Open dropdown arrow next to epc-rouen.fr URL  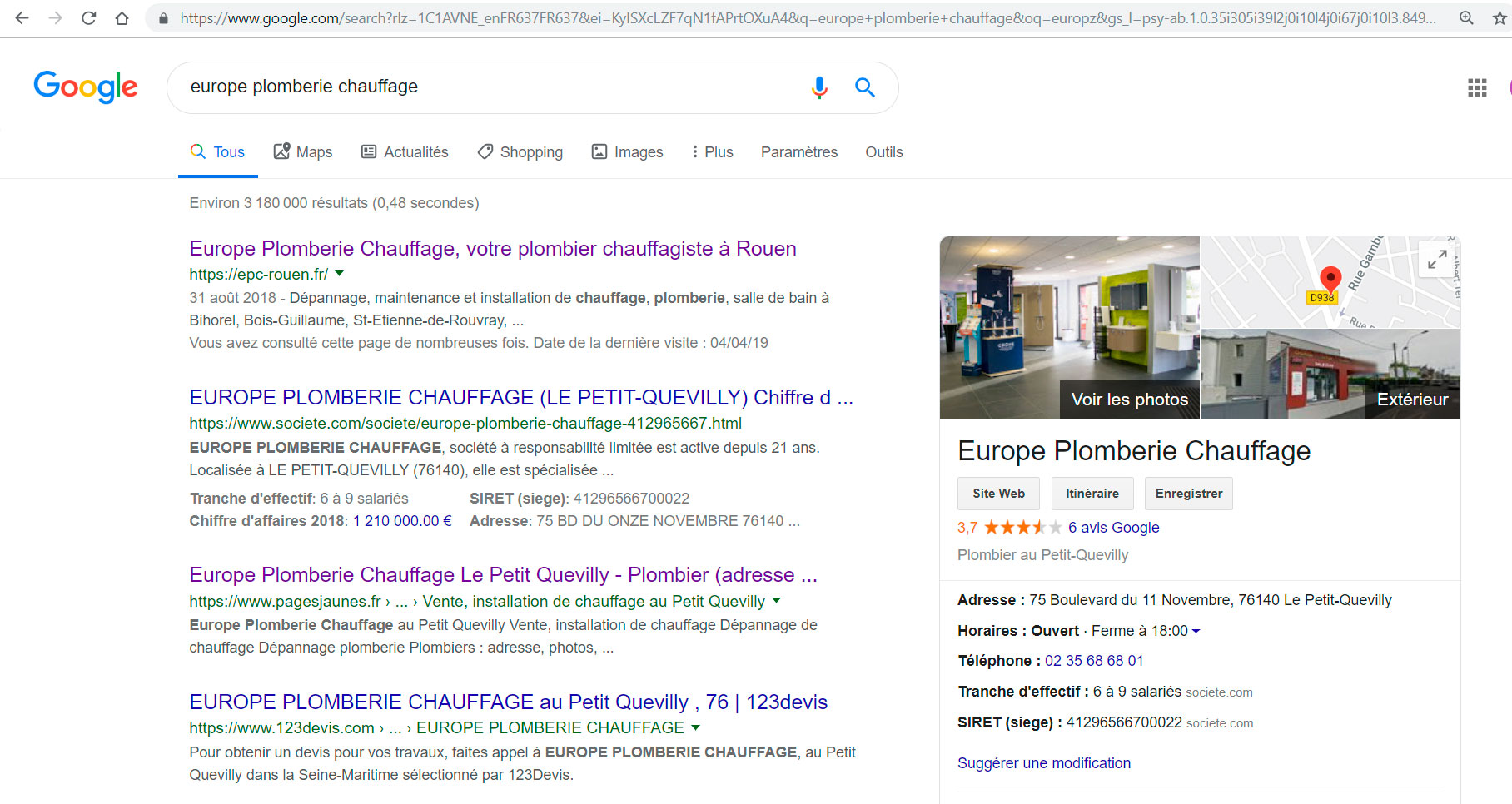click(x=340, y=274)
